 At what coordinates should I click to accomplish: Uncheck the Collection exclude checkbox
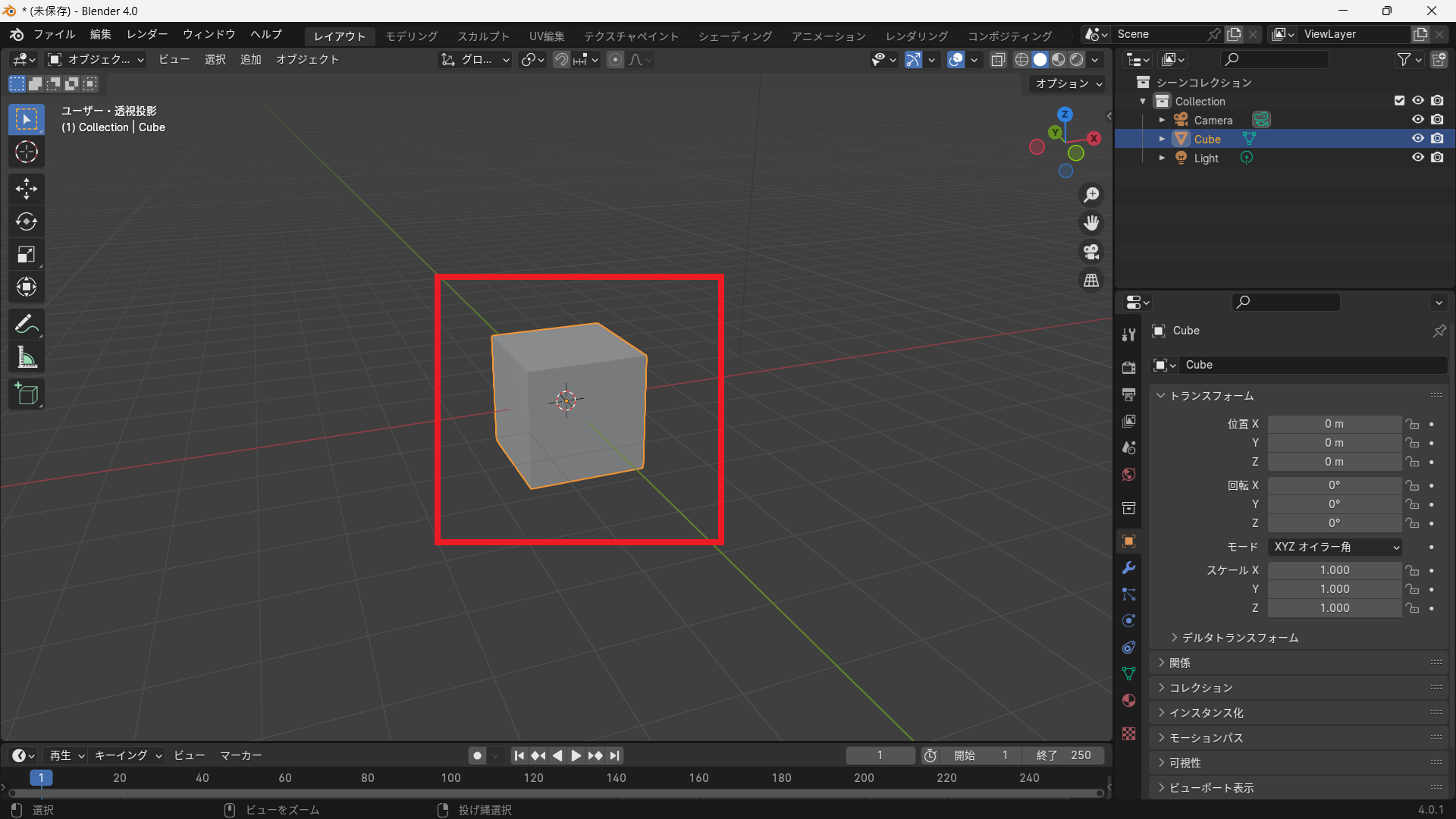point(1399,101)
